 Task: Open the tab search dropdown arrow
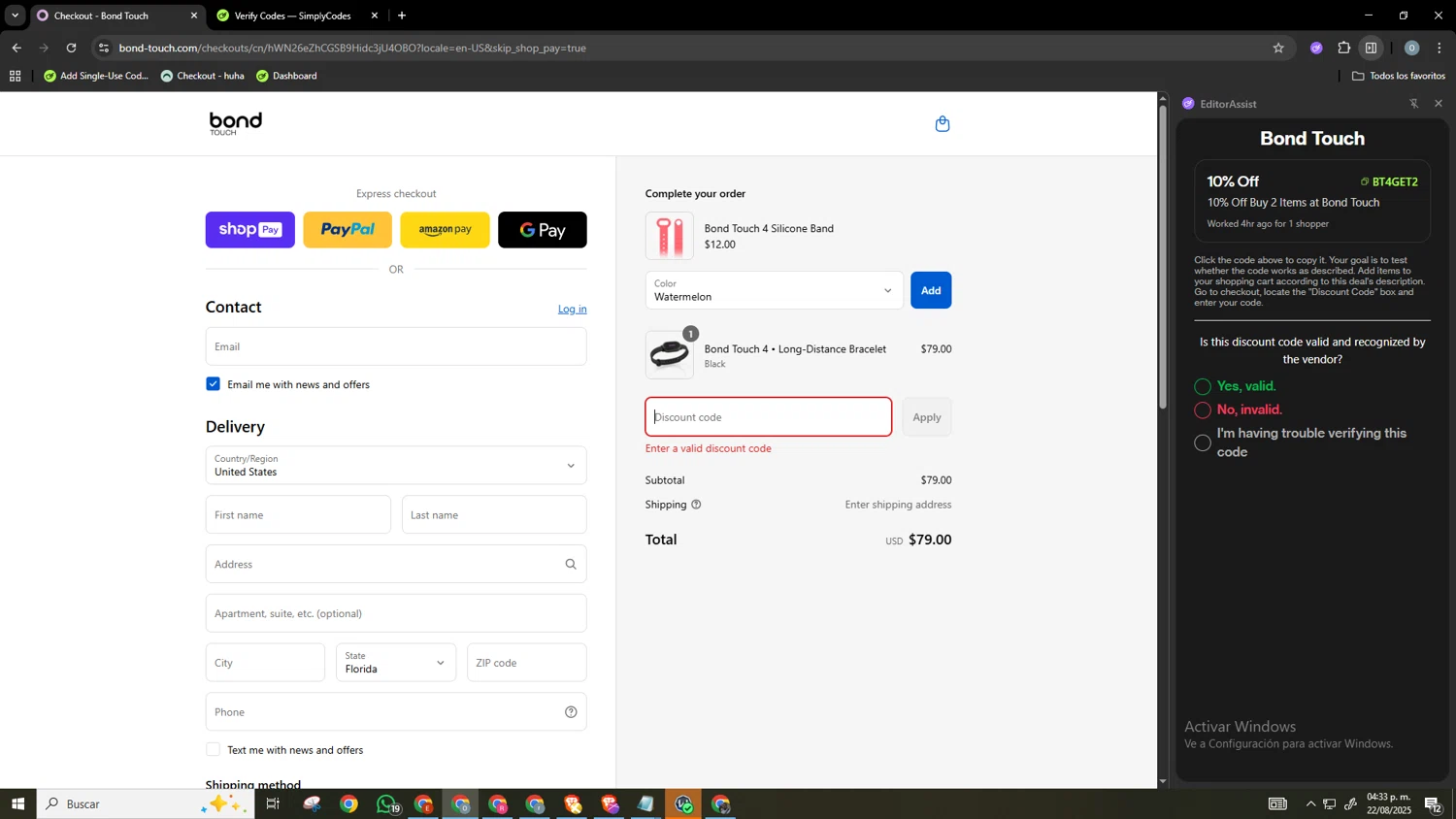[15, 16]
